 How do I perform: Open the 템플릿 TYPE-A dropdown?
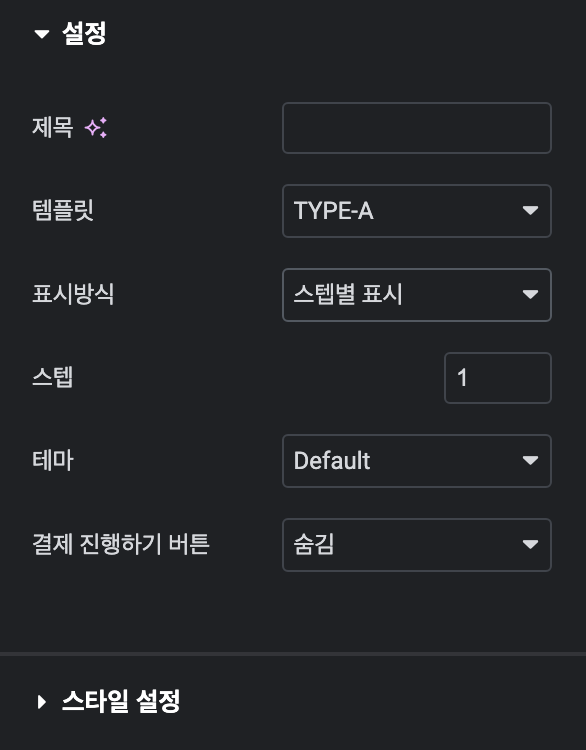[x=417, y=211]
